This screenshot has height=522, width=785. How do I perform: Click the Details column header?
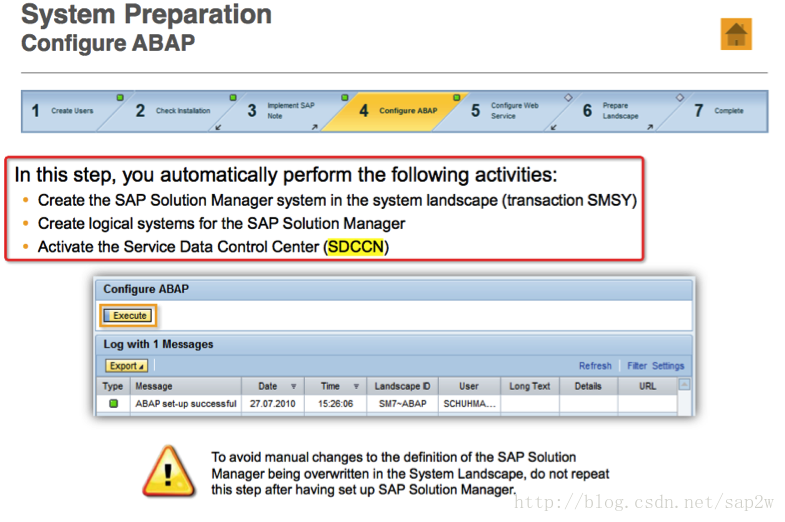[x=588, y=386]
